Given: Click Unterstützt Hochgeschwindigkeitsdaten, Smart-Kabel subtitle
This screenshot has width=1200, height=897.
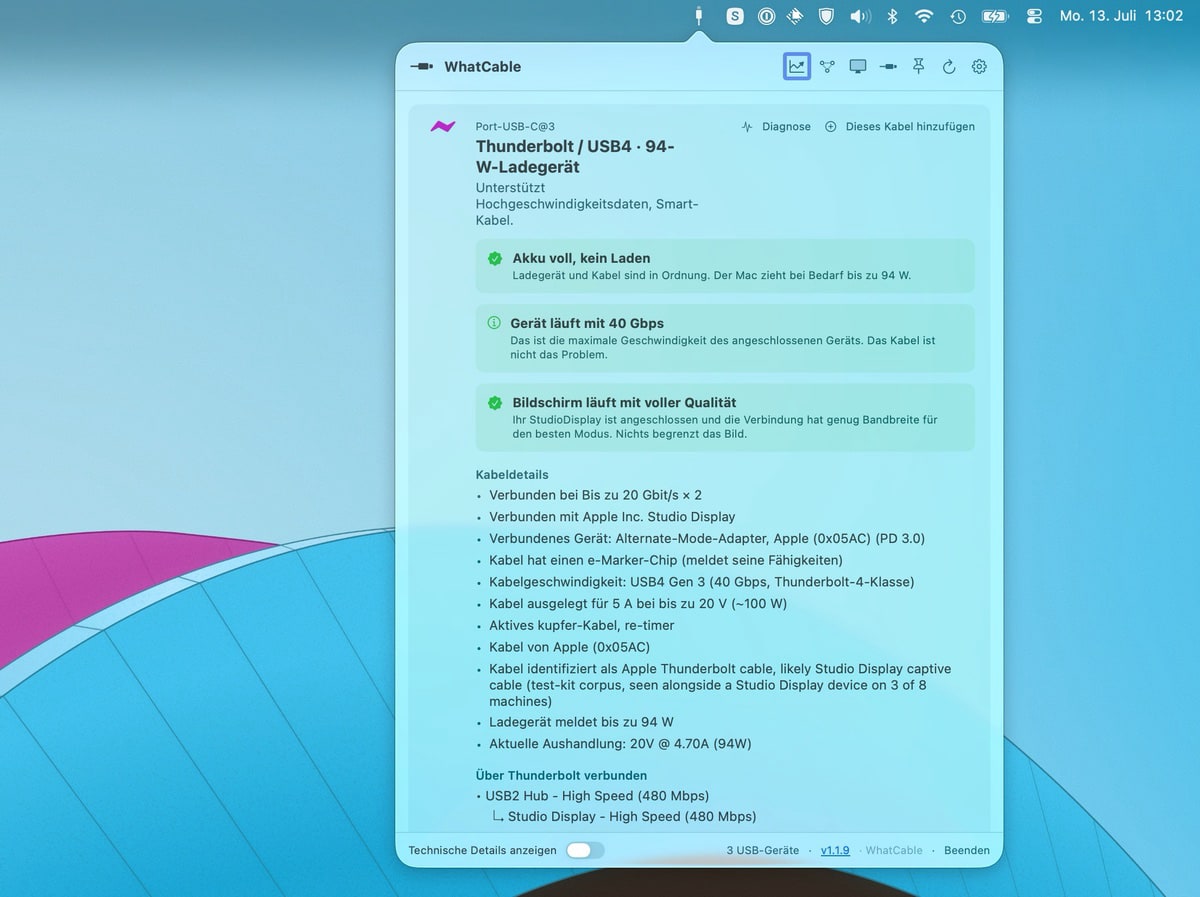Looking at the screenshot, I should pyautogui.click(x=587, y=204).
